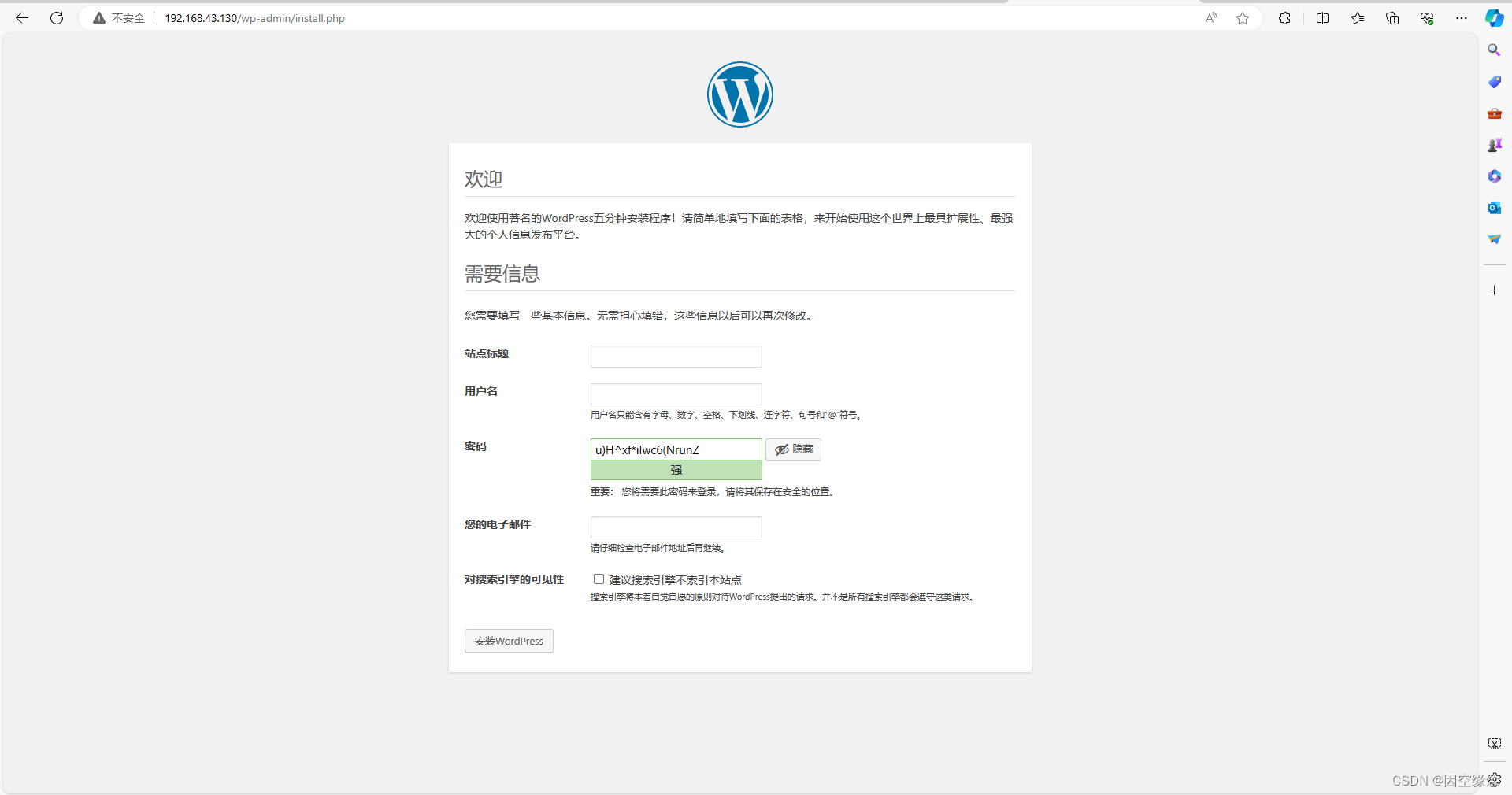Open Microsoft 365 from the sidebar
Viewport: 1512px width, 795px height.
[1494, 176]
